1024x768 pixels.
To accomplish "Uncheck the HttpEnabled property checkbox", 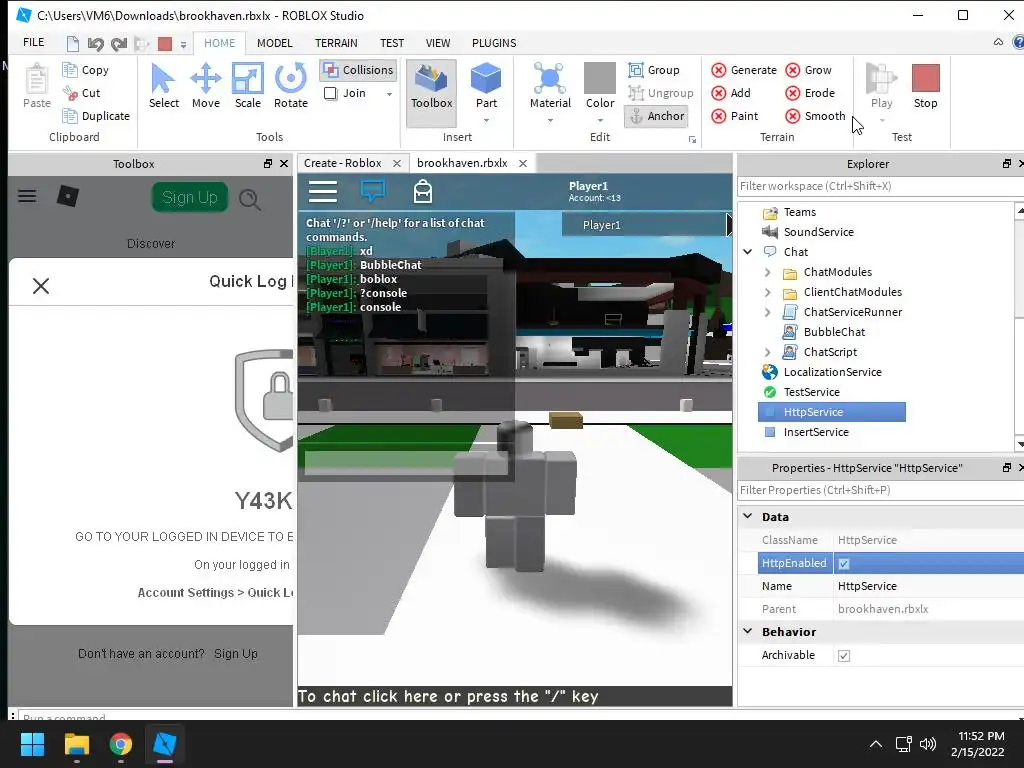I will coord(844,564).
